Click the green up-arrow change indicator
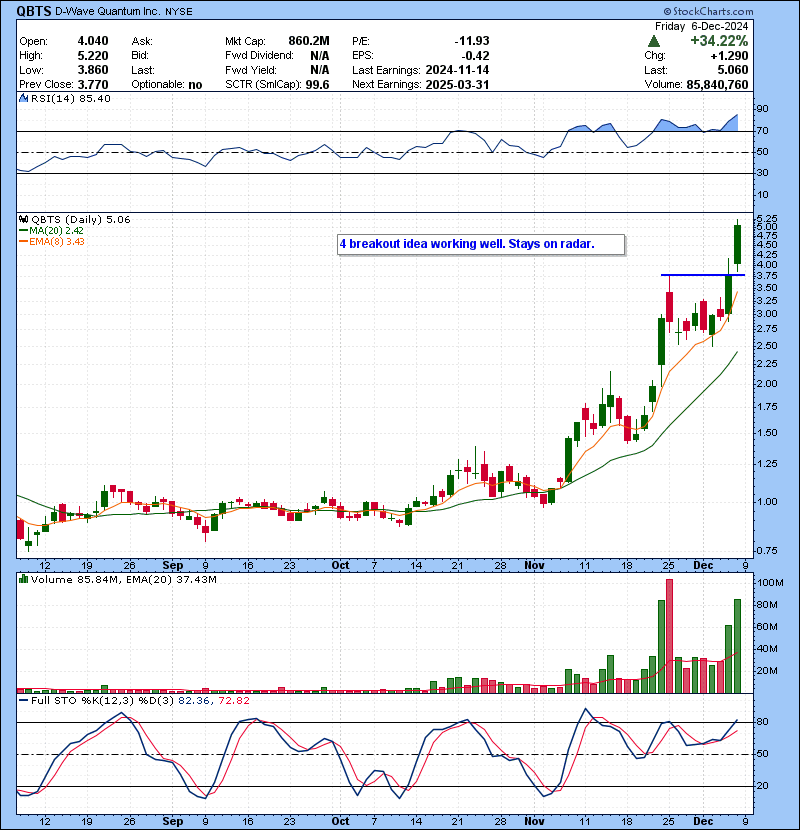This screenshot has width=800, height=830. [654, 41]
